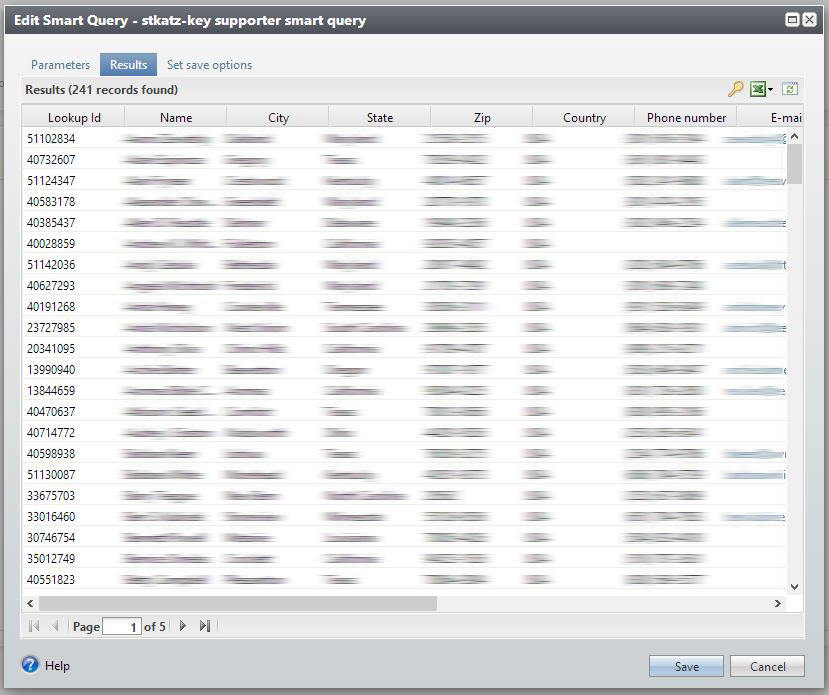
Task: Select the Results tab
Action: (128, 65)
